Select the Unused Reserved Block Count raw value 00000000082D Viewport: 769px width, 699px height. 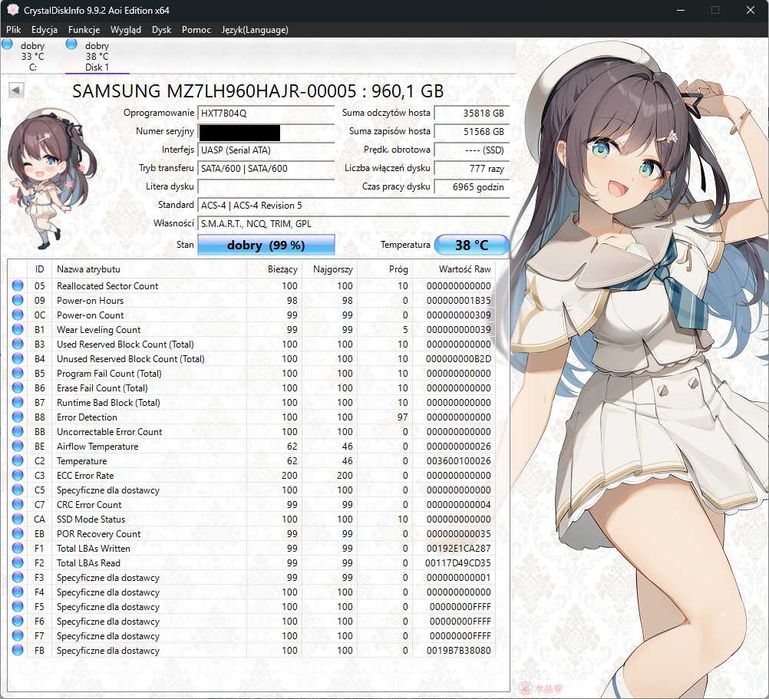pos(459,359)
